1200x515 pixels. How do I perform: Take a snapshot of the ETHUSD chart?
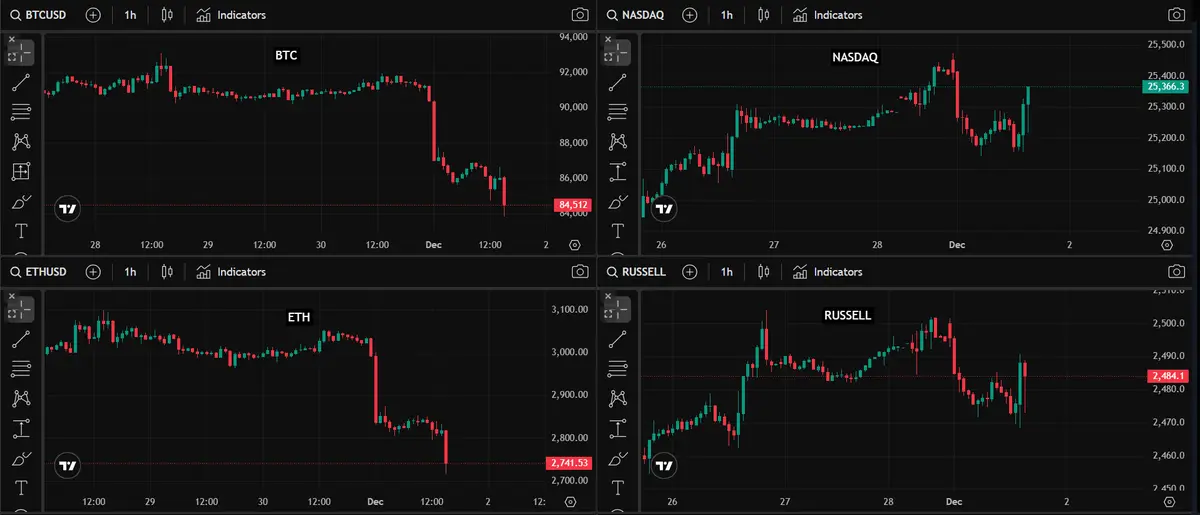579,271
